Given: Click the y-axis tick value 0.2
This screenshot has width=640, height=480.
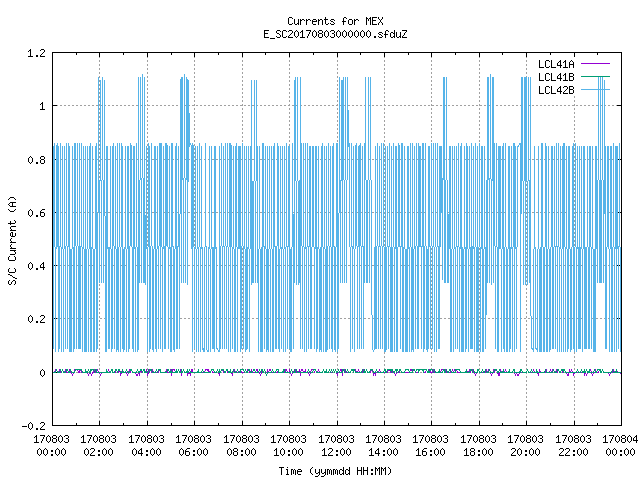Looking at the screenshot, I should coord(36,319).
